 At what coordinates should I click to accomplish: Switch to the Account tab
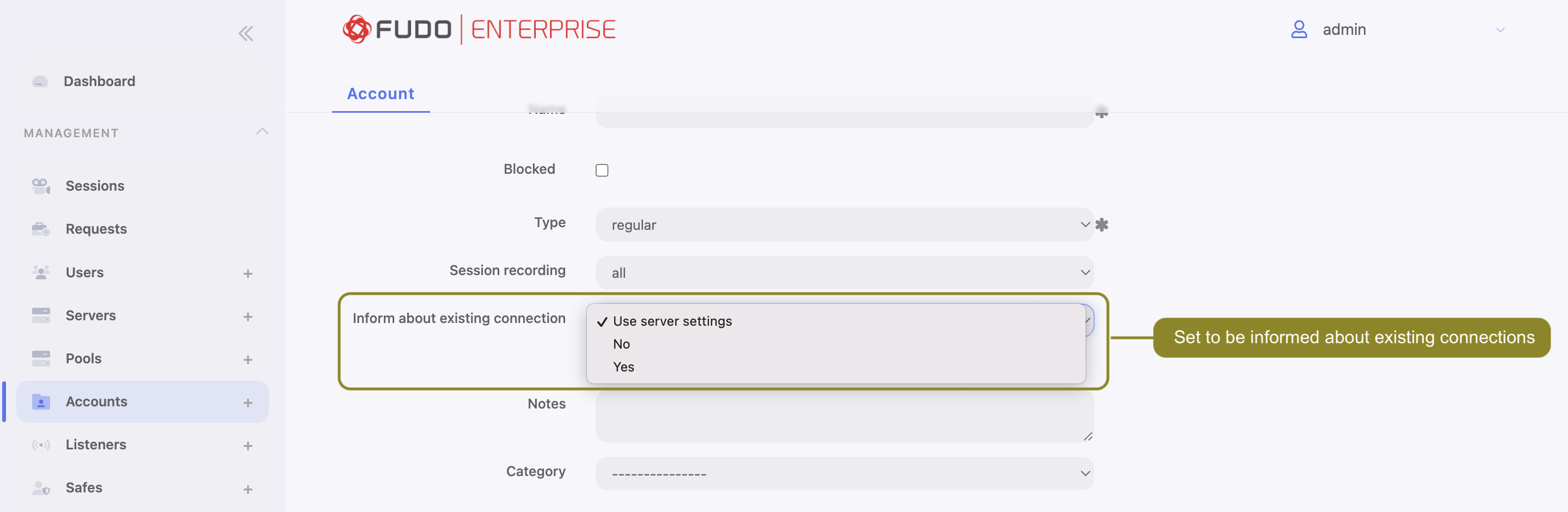coord(381,94)
